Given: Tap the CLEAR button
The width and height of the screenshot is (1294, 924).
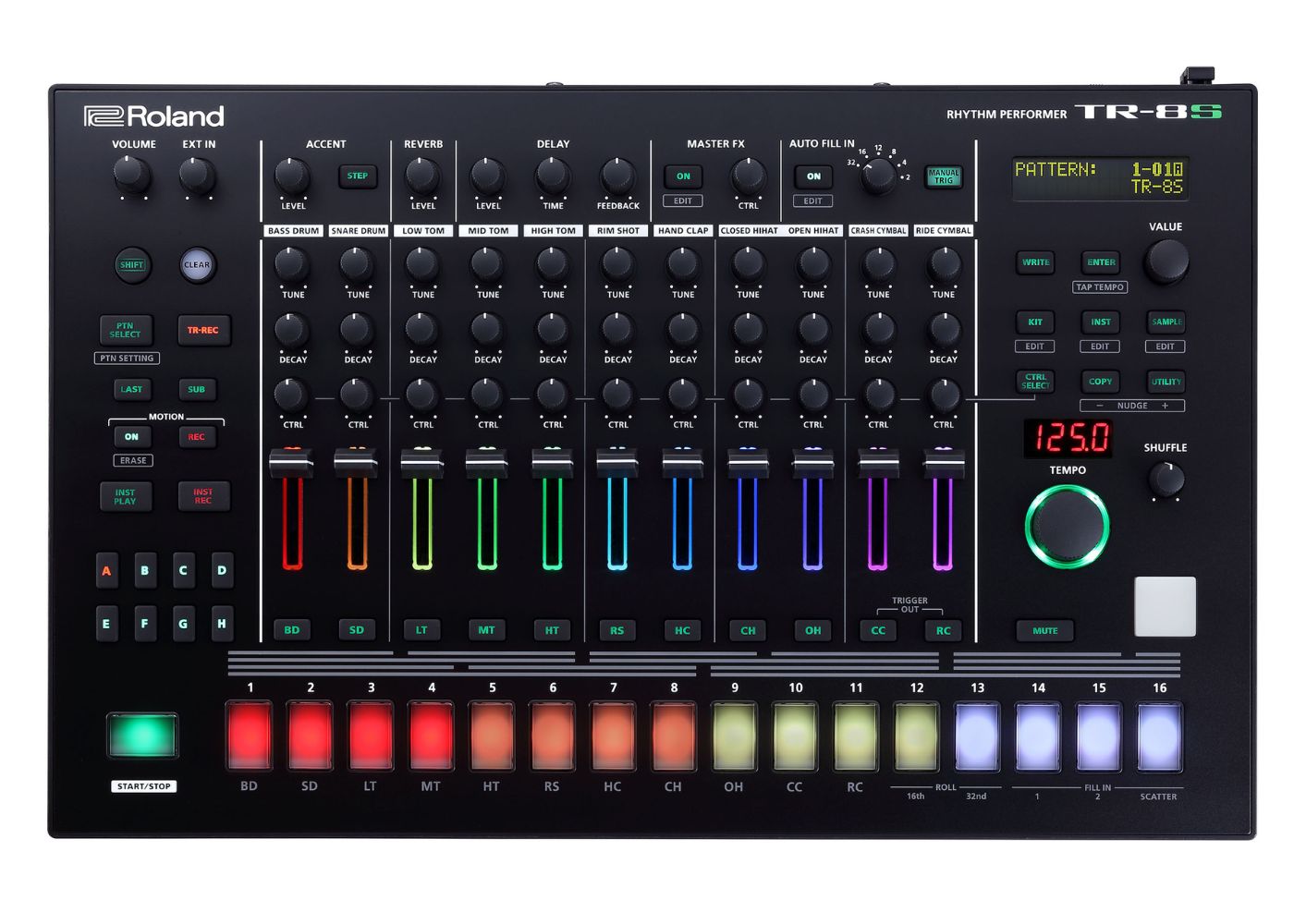Looking at the screenshot, I should pos(197,265).
